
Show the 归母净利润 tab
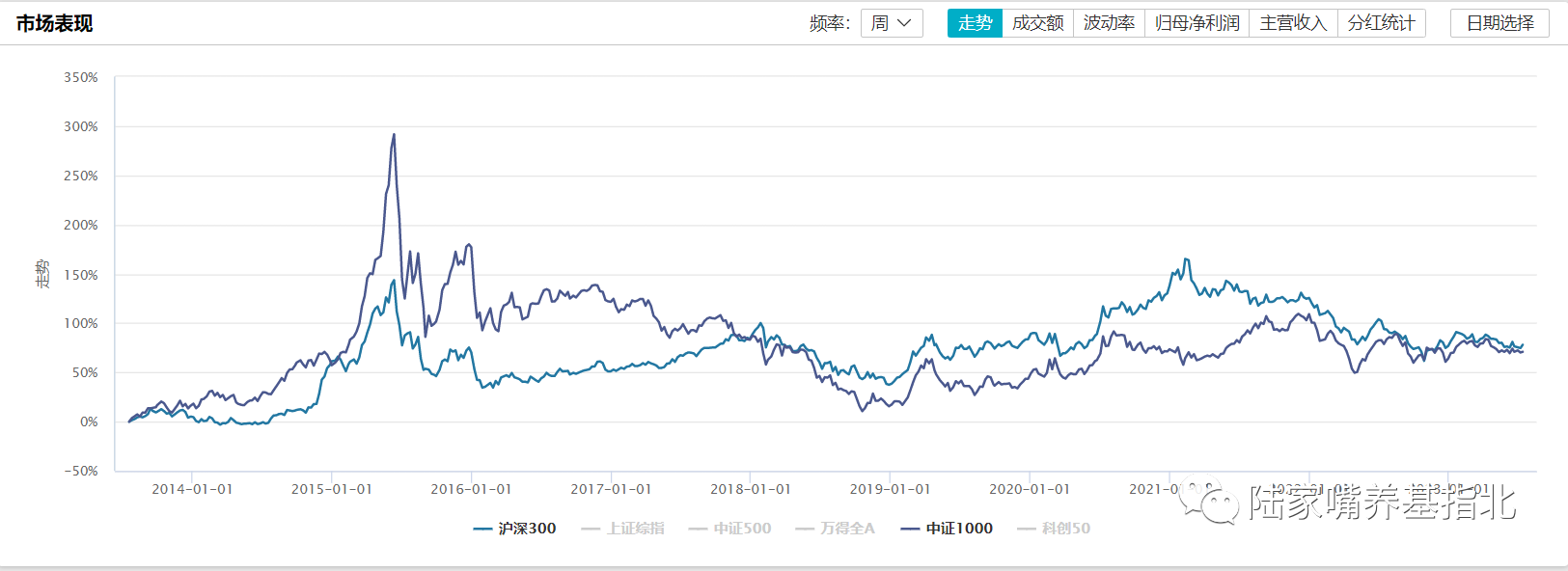1197,23
